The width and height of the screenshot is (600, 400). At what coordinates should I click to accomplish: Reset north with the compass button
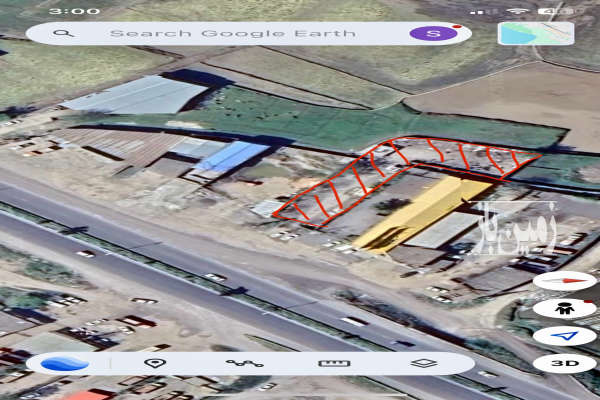click(564, 281)
